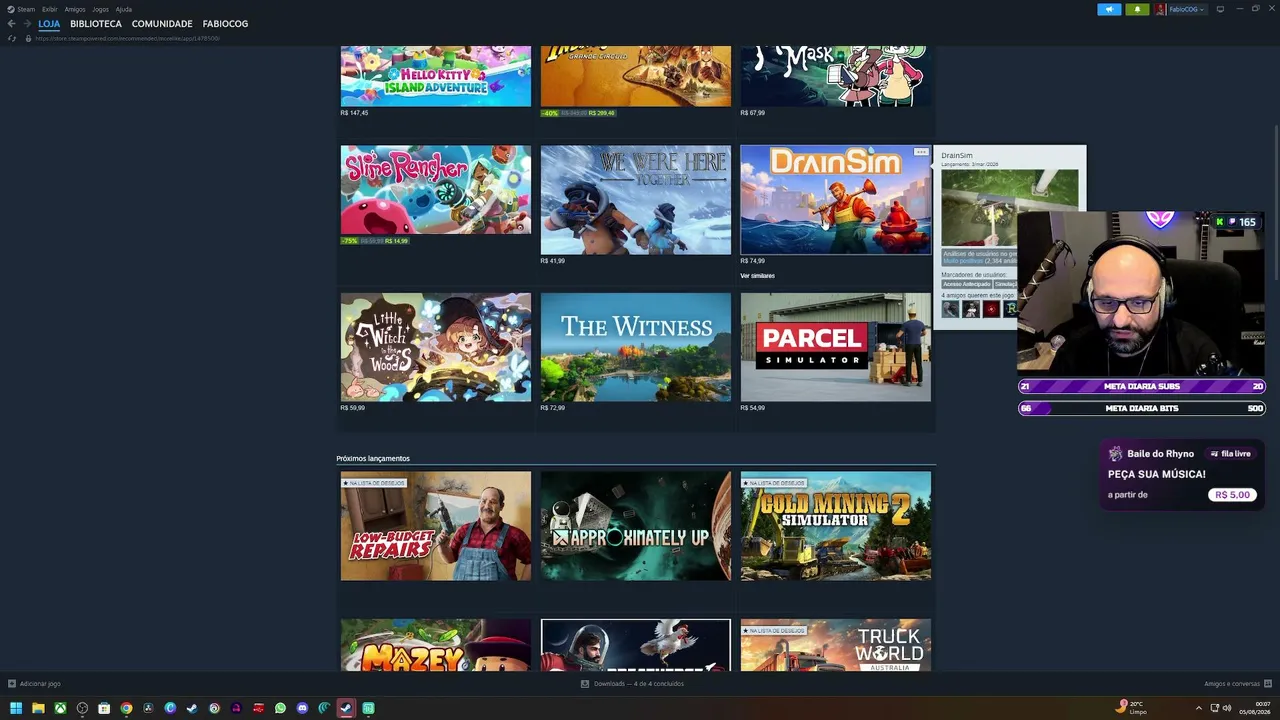The image size is (1280, 720).
Task: Enter Big Picture mode via monitor icon
Action: click(1220, 9)
